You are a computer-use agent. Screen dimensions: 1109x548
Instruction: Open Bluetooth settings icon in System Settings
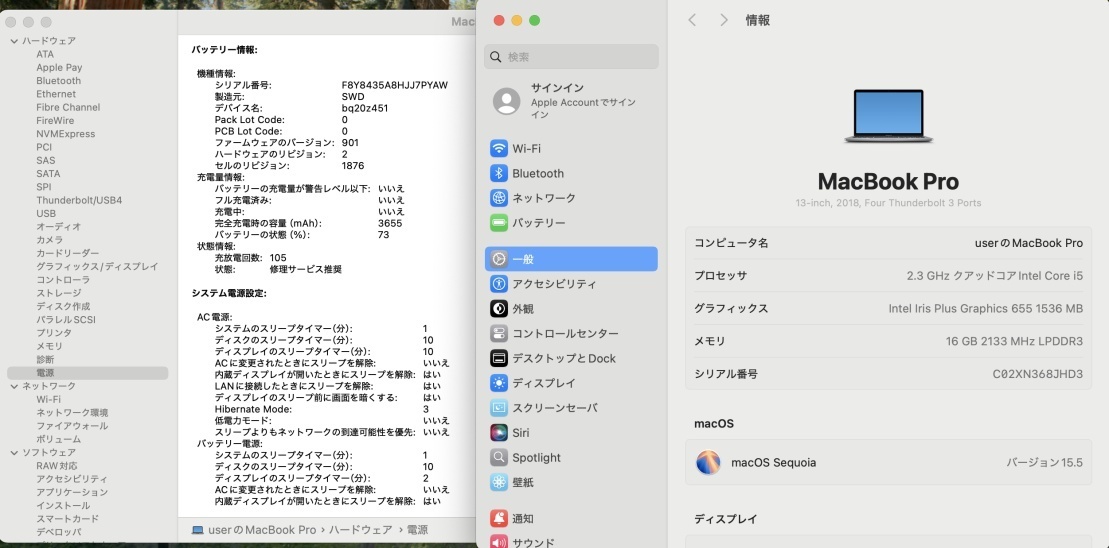[499, 173]
